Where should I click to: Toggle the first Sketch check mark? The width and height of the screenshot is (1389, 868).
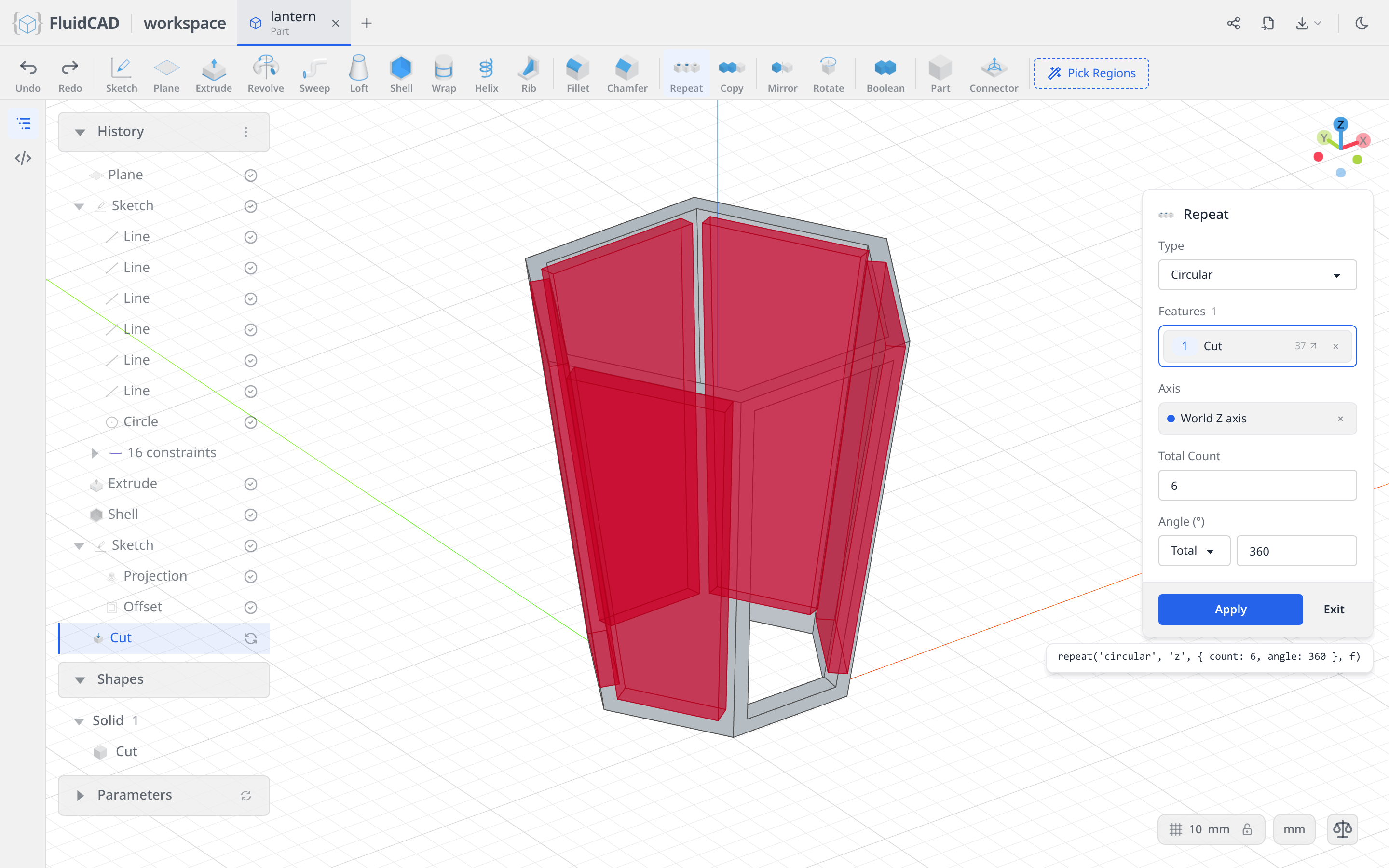pos(250,206)
